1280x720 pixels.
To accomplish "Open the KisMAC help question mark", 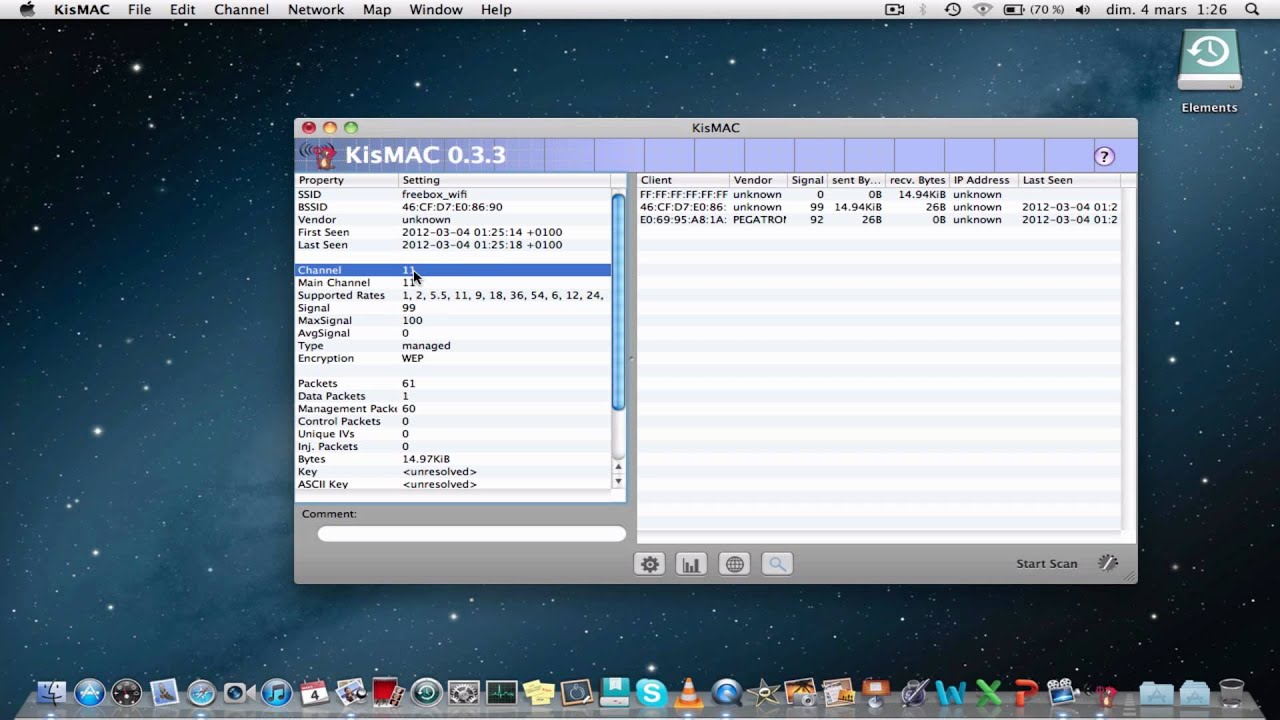I will click(x=1104, y=156).
